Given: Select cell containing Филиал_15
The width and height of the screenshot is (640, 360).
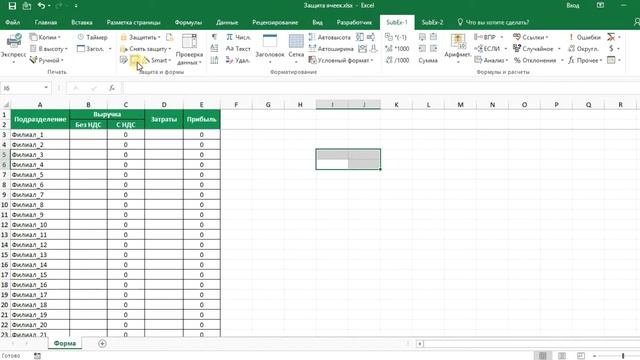Looking at the screenshot, I should pos(40,275).
